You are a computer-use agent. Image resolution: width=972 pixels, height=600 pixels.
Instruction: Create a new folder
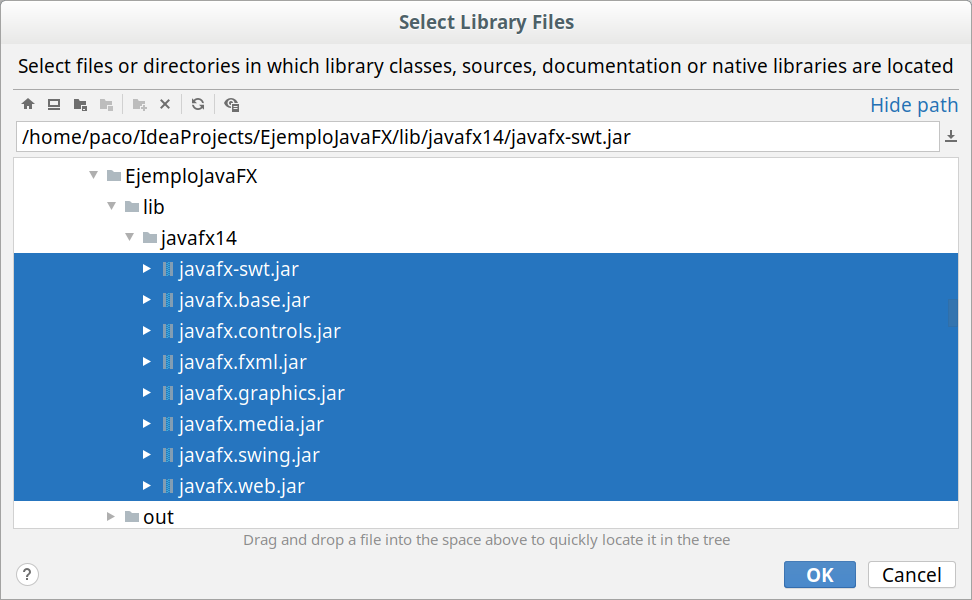click(x=137, y=104)
